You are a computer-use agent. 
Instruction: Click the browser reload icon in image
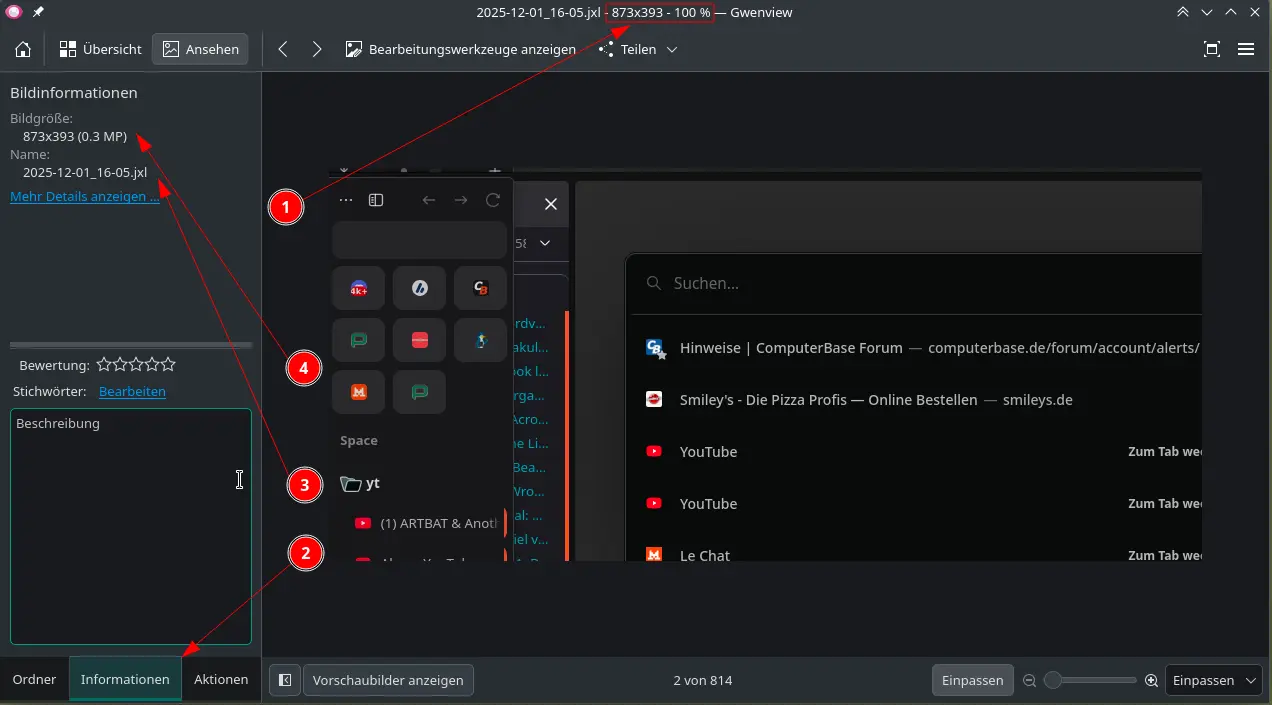pyautogui.click(x=493, y=200)
